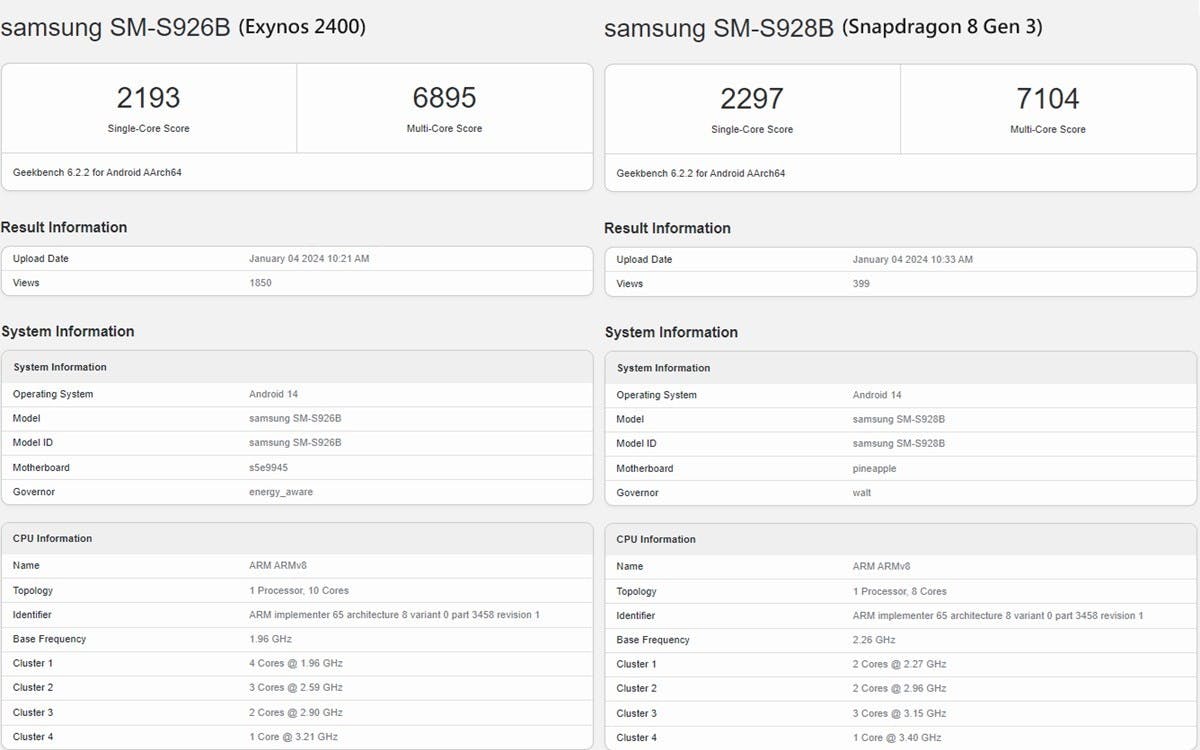Click the 2.26 GHz base frequency value
Image resolution: width=1200 pixels, height=750 pixels.
[874, 640]
